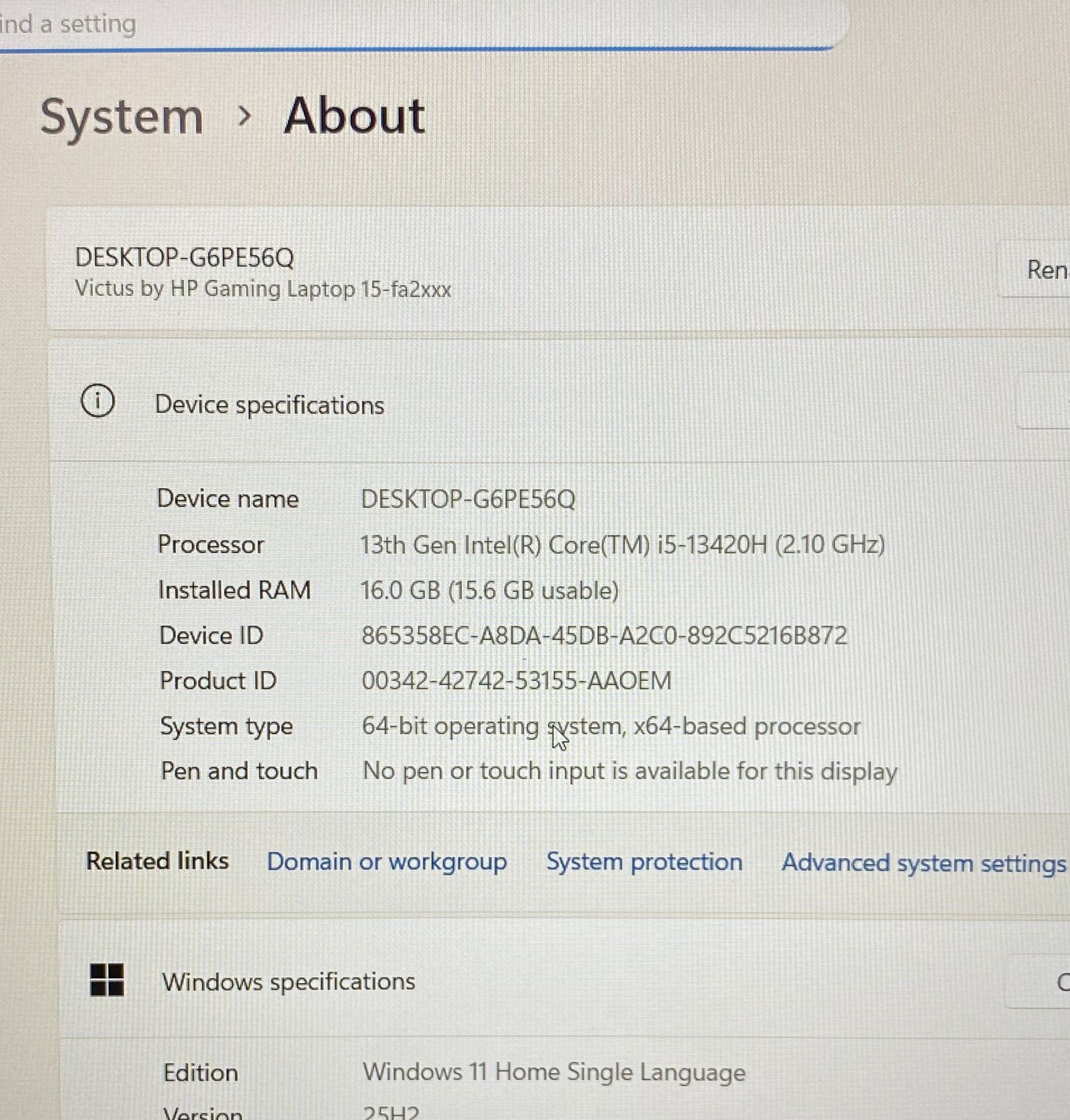The image size is (1070, 1120).
Task: Collapse the Windows specifications section header
Action: coord(289,981)
